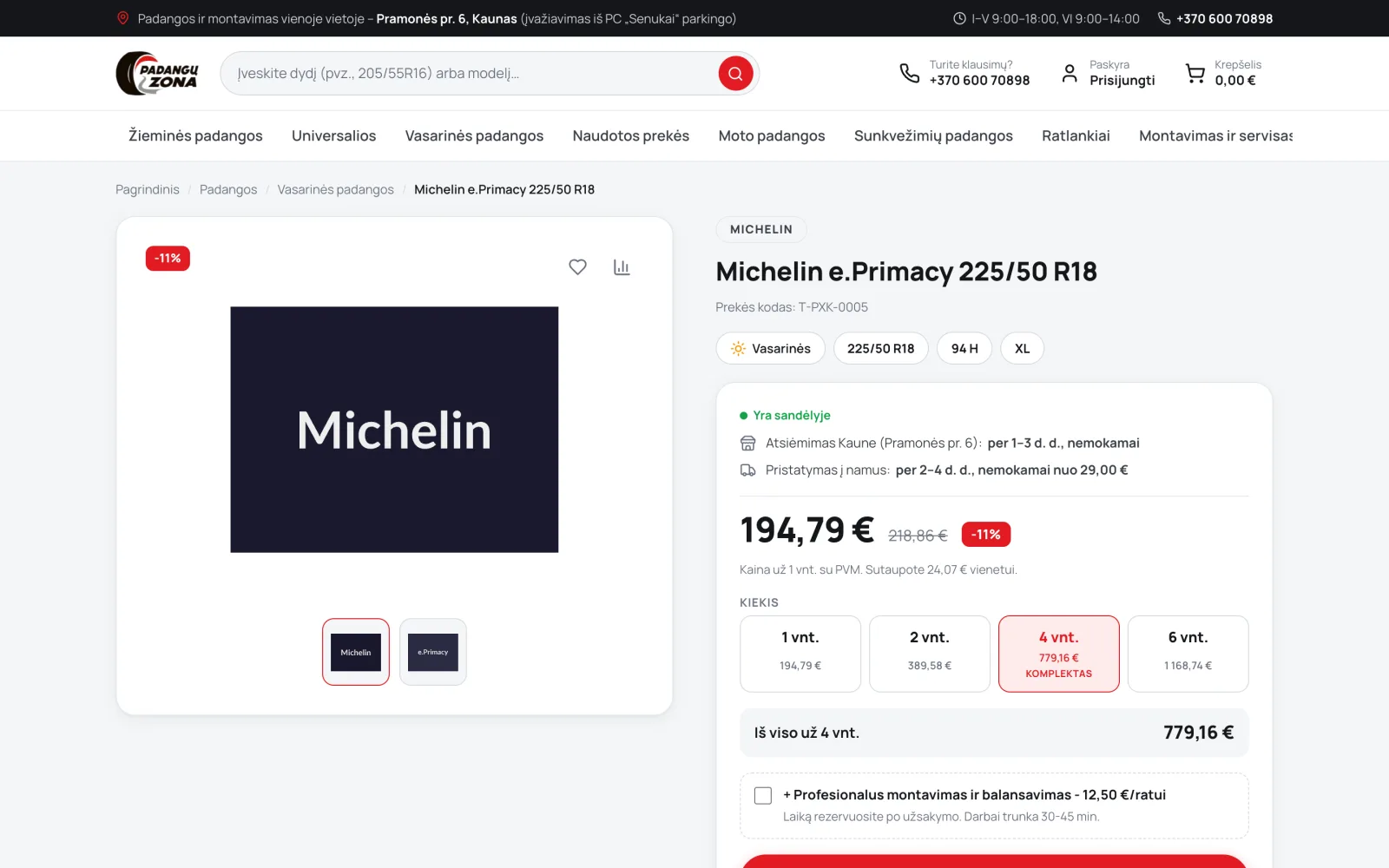Image resolution: width=1389 pixels, height=868 pixels.
Task: Click the working hours I–V 9:00–18:00 text
Action: point(1056,18)
